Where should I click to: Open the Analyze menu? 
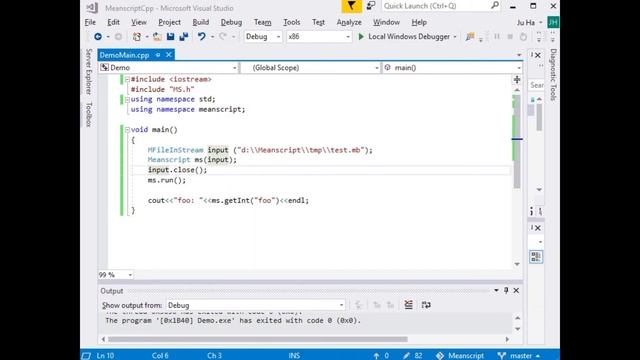coord(349,22)
